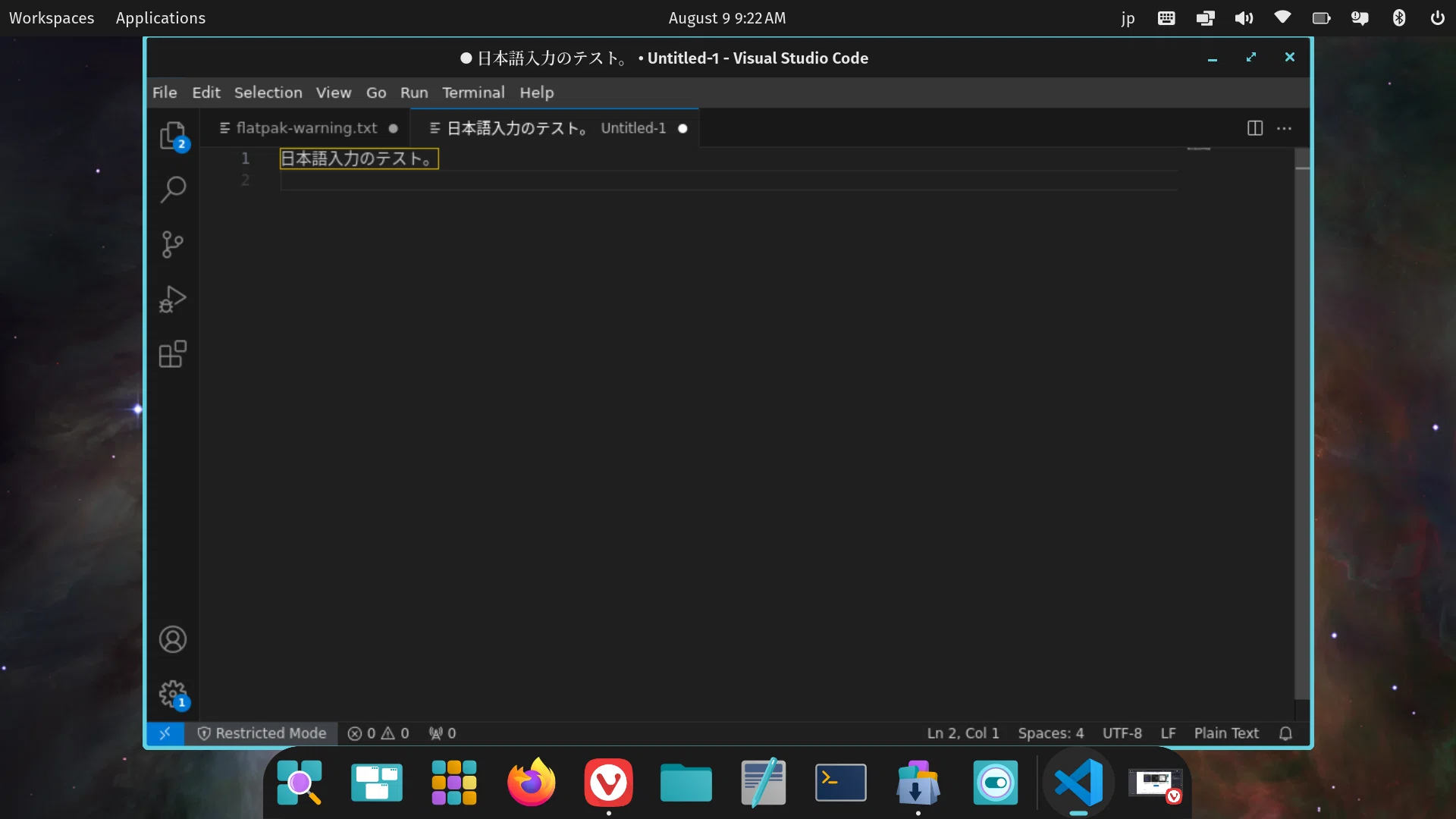This screenshot has height=819, width=1456.
Task: Change indentation via Spaces: 4
Action: [1050, 733]
